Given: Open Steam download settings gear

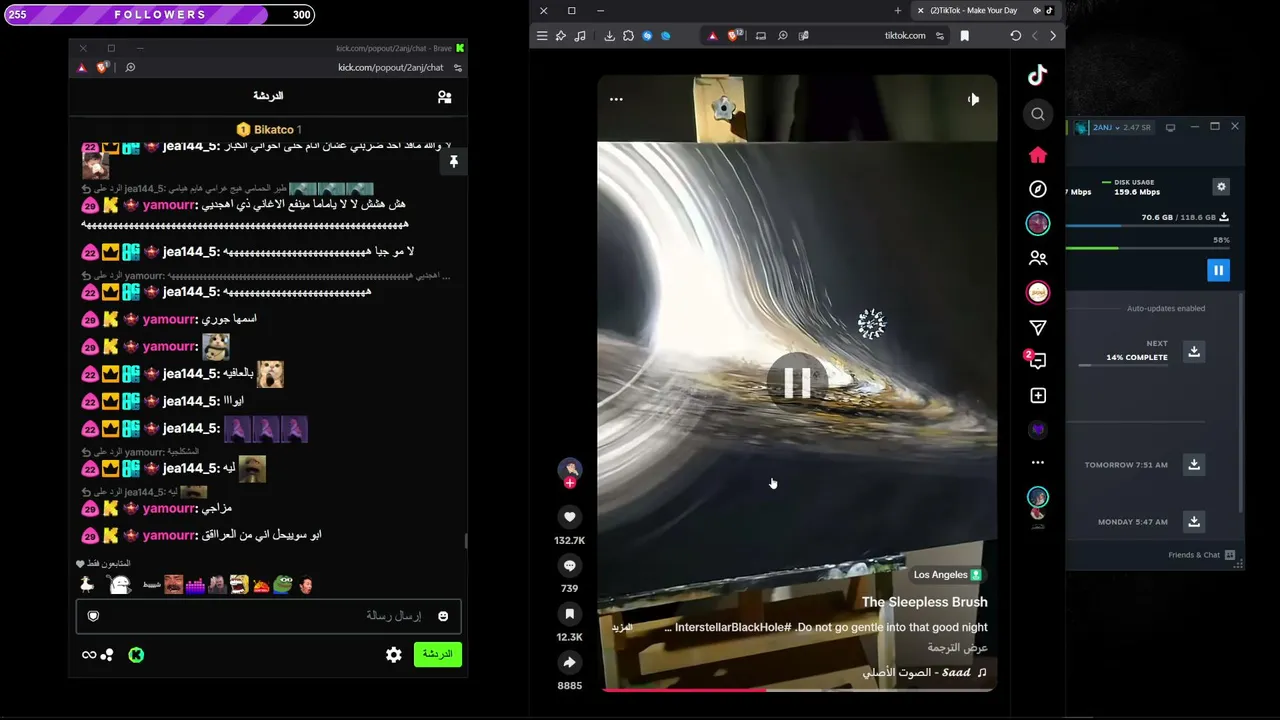Looking at the screenshot, I should 1221,187.
